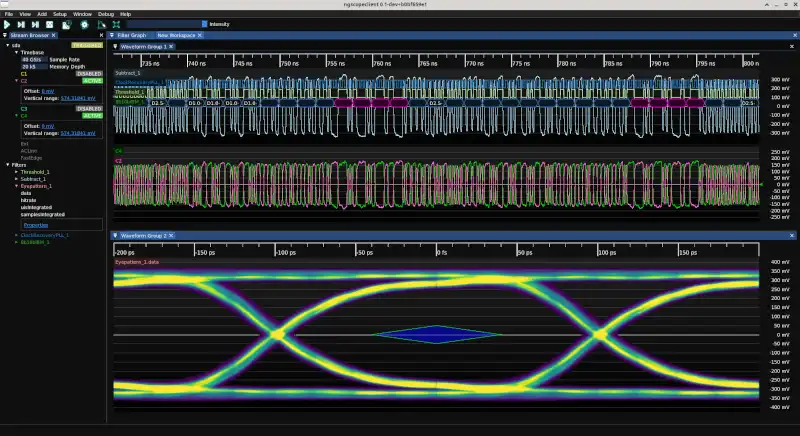Switch to the Filter Graph tab
This screenshot has height=436, width=800.
pos(132,35)
